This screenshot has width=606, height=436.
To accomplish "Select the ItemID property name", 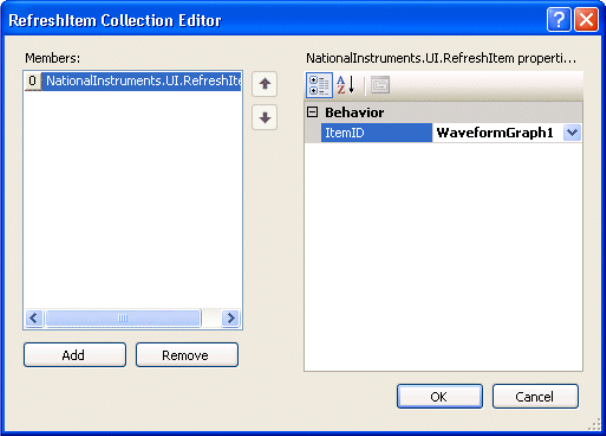I will 376,133.
